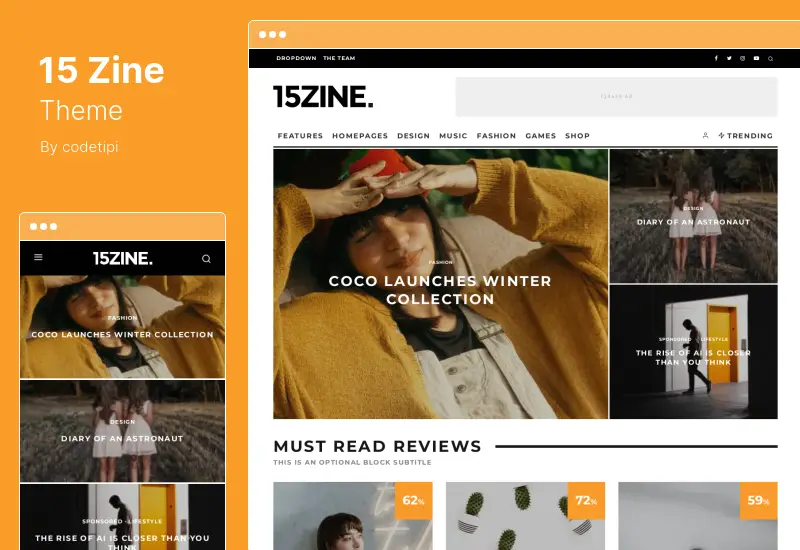
Task: Expand the Features menu
Action: click(300, 136)
